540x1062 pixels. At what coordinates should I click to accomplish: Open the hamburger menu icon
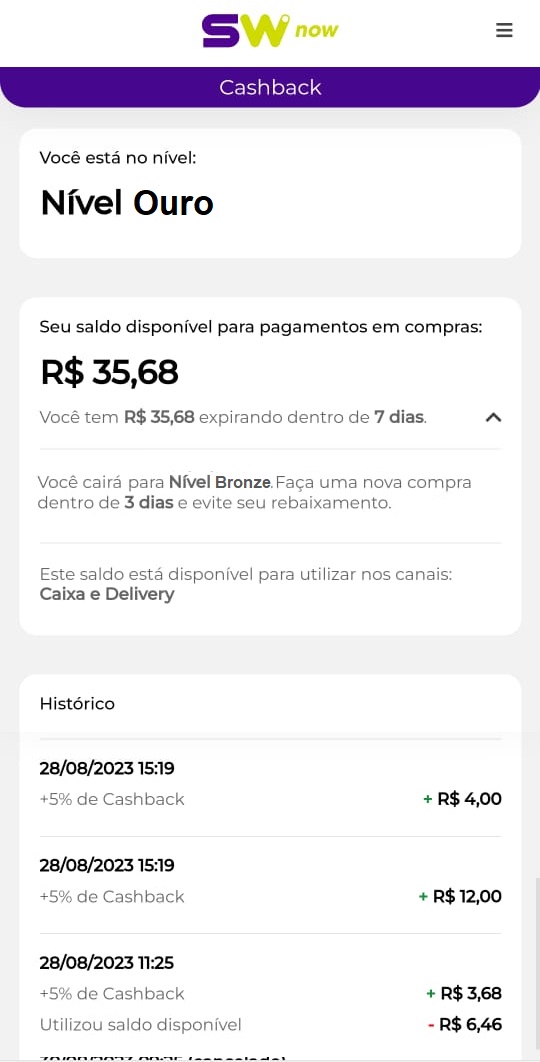click(x=504, y=30)
